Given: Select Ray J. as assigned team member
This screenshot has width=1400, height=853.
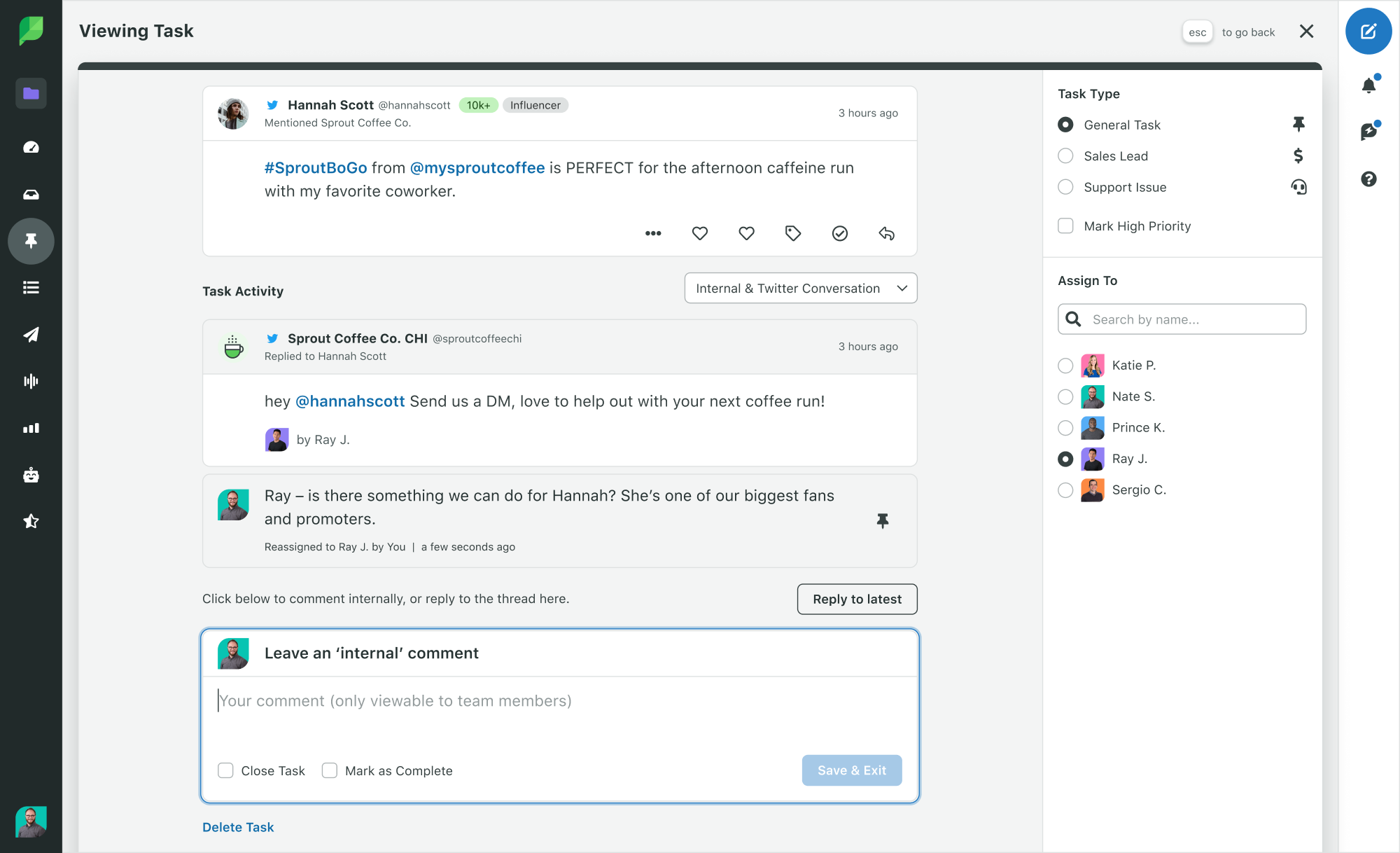Looking at the screenshot, I should (x=1065, y=458).
